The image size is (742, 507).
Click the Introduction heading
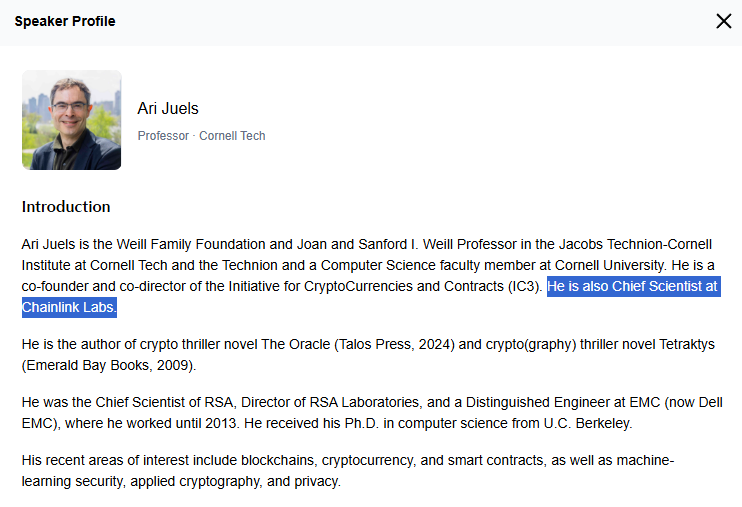(x=66, y=207)
